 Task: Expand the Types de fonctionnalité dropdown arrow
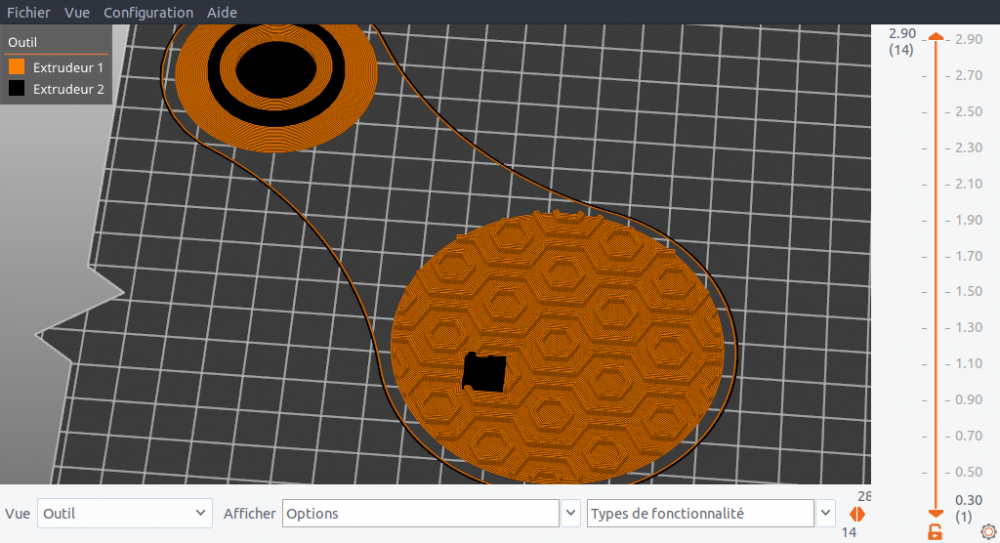coord(825,513)
